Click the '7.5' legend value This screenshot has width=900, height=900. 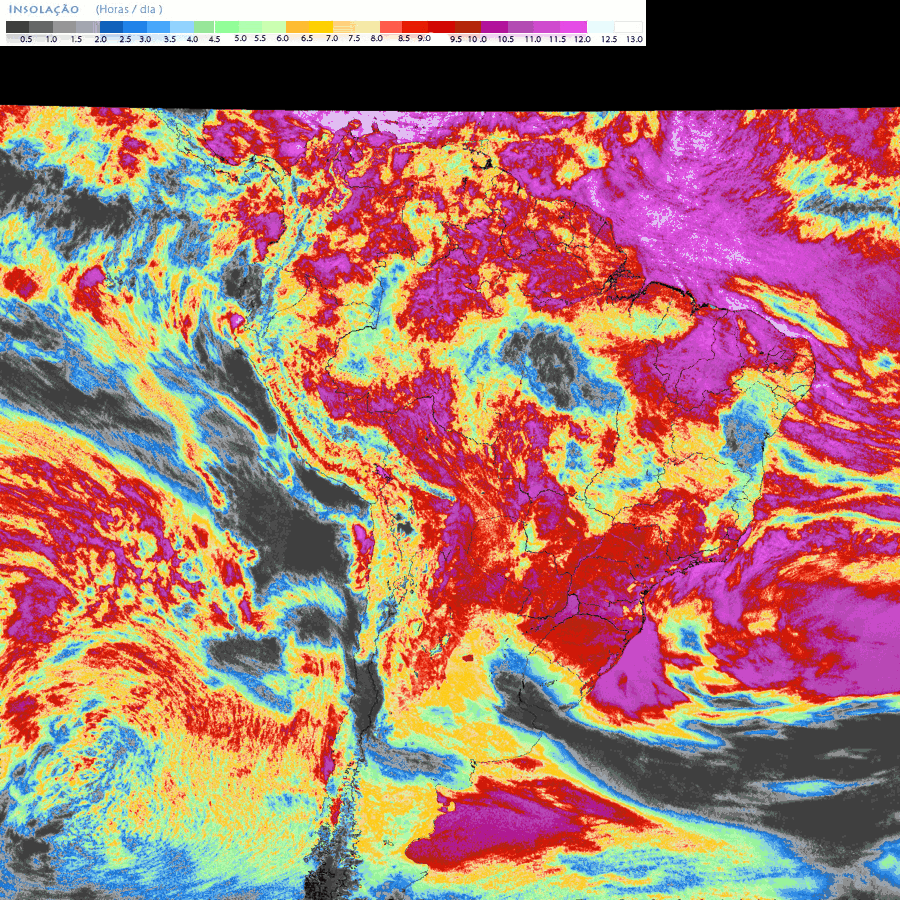tap(354, 38)
